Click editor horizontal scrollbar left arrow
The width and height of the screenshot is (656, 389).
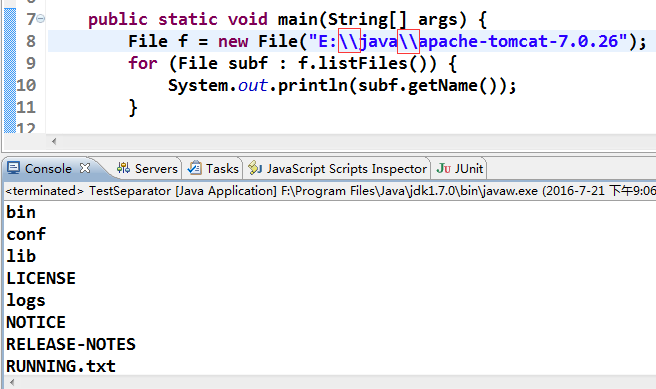[54, 141]
